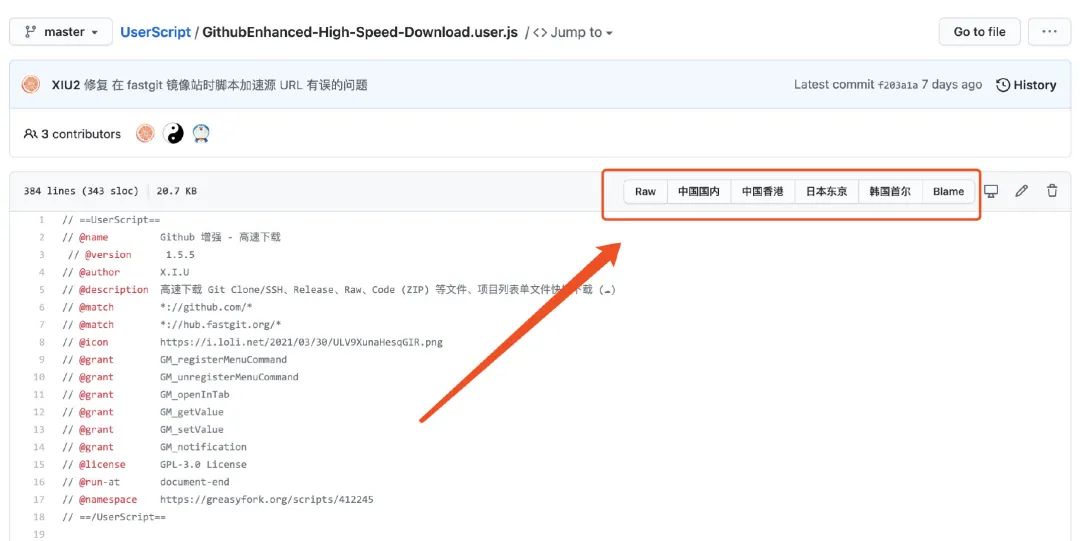Open the fastgit URL fix commit message
This screenshot has width=1080, height=541.
pyautogui.click(x=226, y=85)
